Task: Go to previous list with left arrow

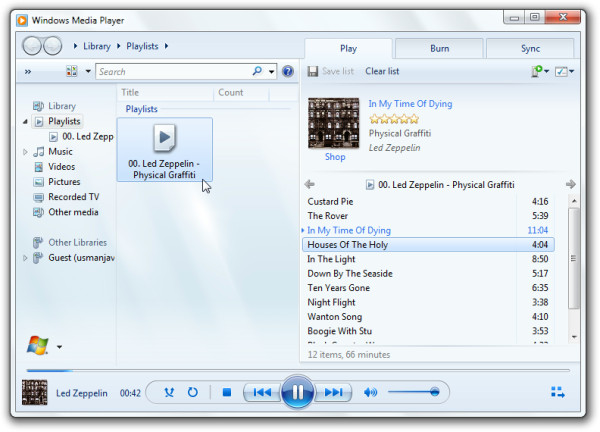Action: tap(310, 184)
